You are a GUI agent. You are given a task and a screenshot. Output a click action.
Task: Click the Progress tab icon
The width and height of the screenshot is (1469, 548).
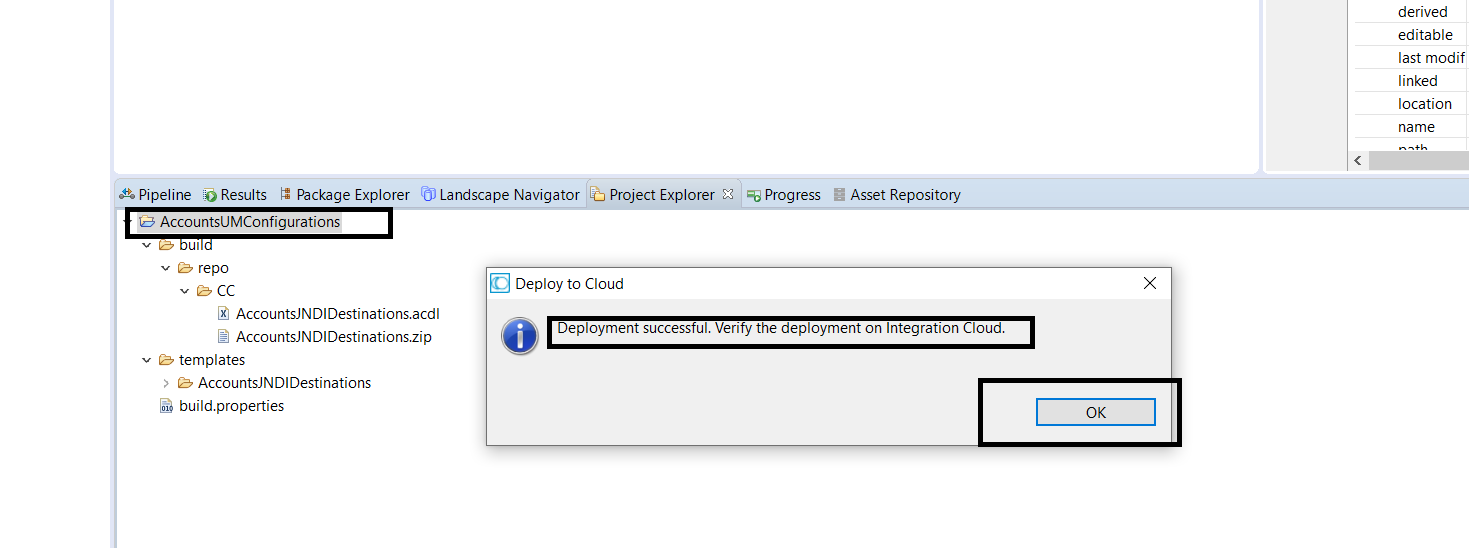[754, 195]
